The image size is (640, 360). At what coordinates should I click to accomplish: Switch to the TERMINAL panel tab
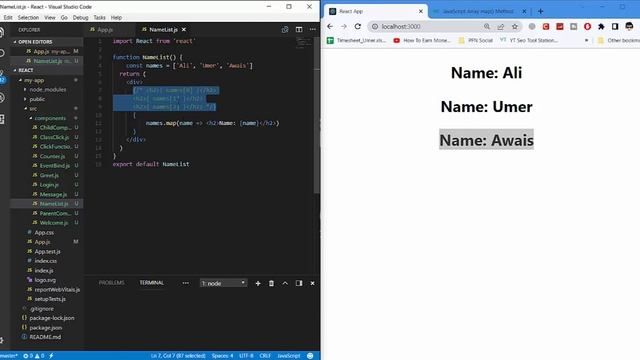pos(151,282)
